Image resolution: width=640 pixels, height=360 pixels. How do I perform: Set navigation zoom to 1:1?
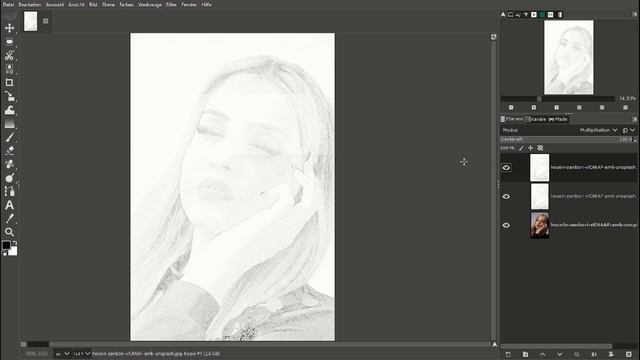(556, 107)
